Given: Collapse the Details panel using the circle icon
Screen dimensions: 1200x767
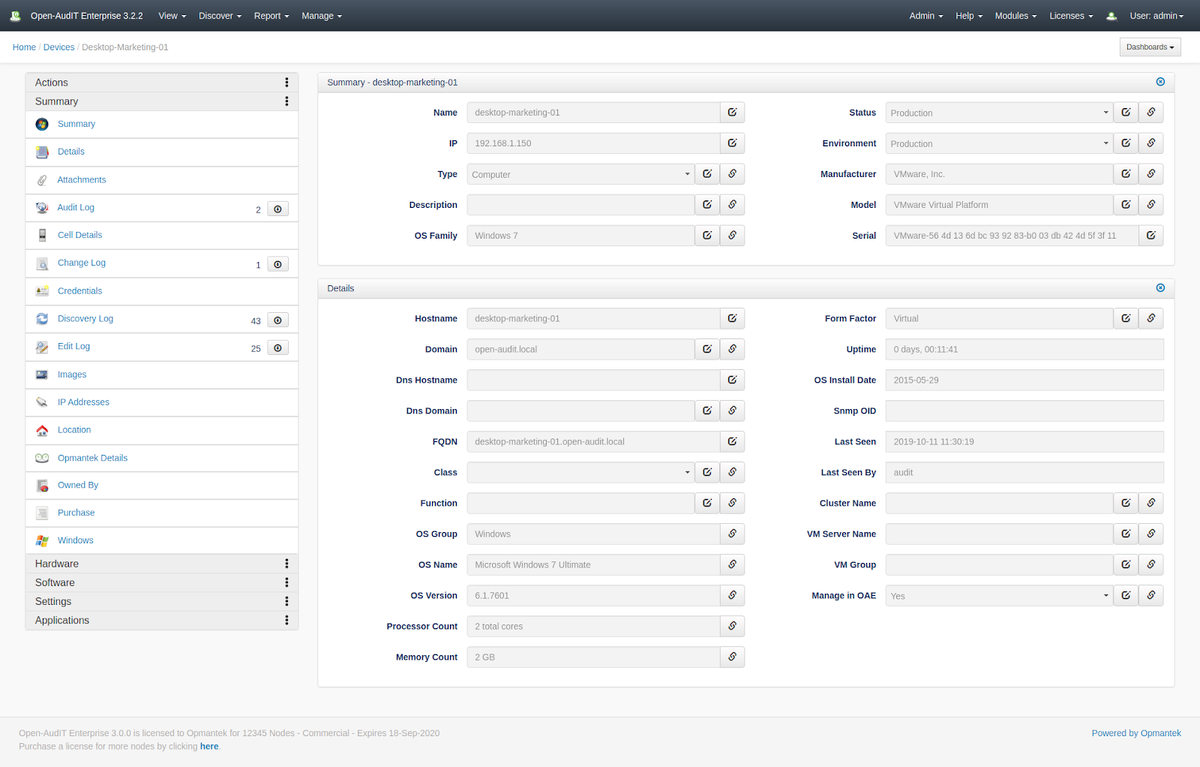Looking at the screenshot, I should coord(1160,288).
